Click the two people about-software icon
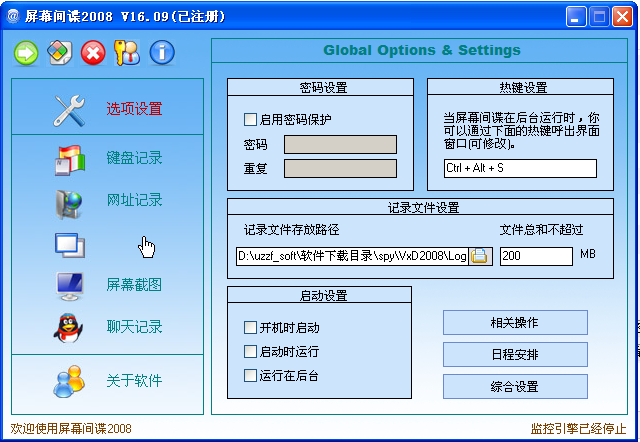Image resolution: width=640 pixels, height=442 pixels. (69, 381)
